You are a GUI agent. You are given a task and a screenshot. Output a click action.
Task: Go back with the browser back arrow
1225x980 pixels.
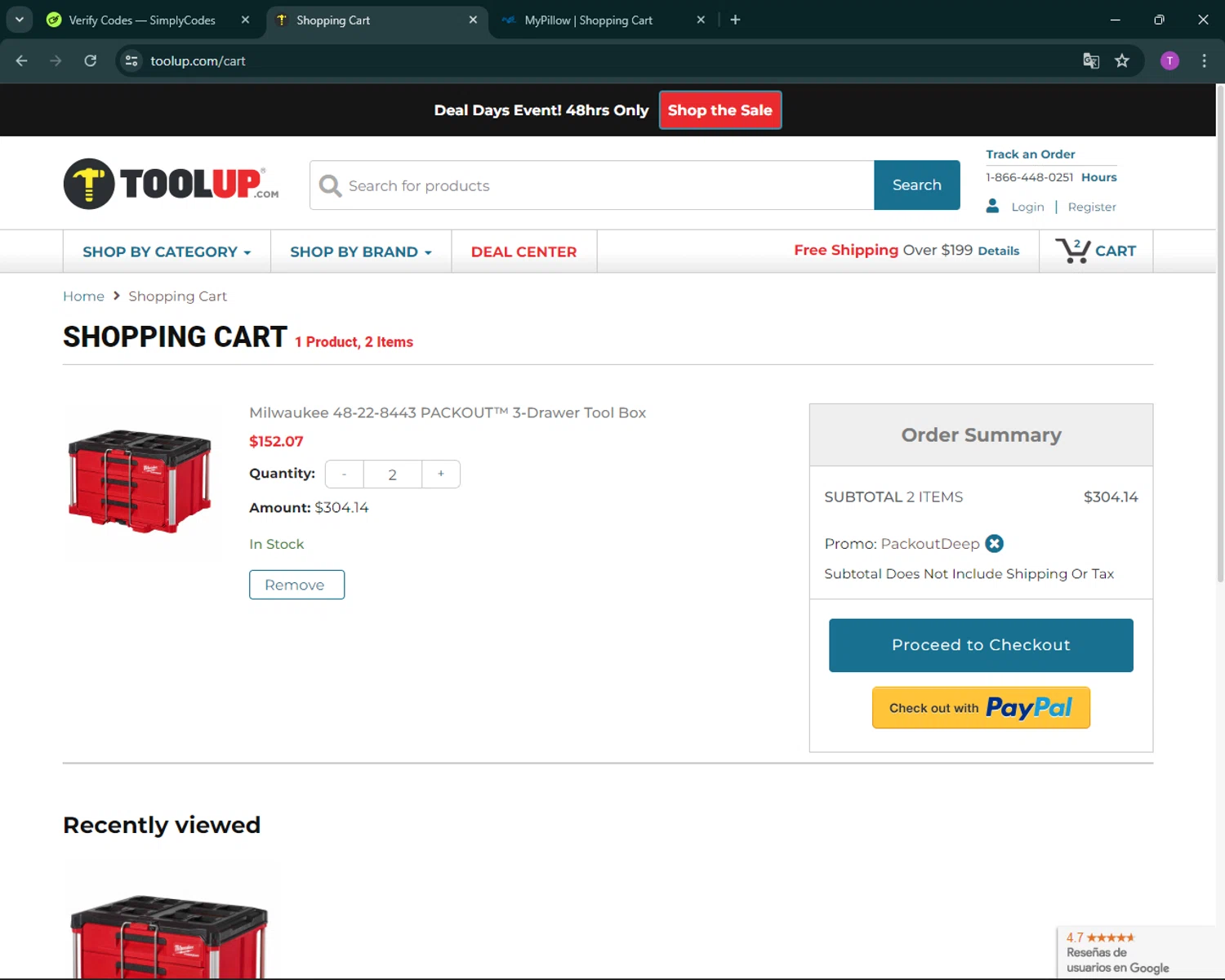point(22,60)
